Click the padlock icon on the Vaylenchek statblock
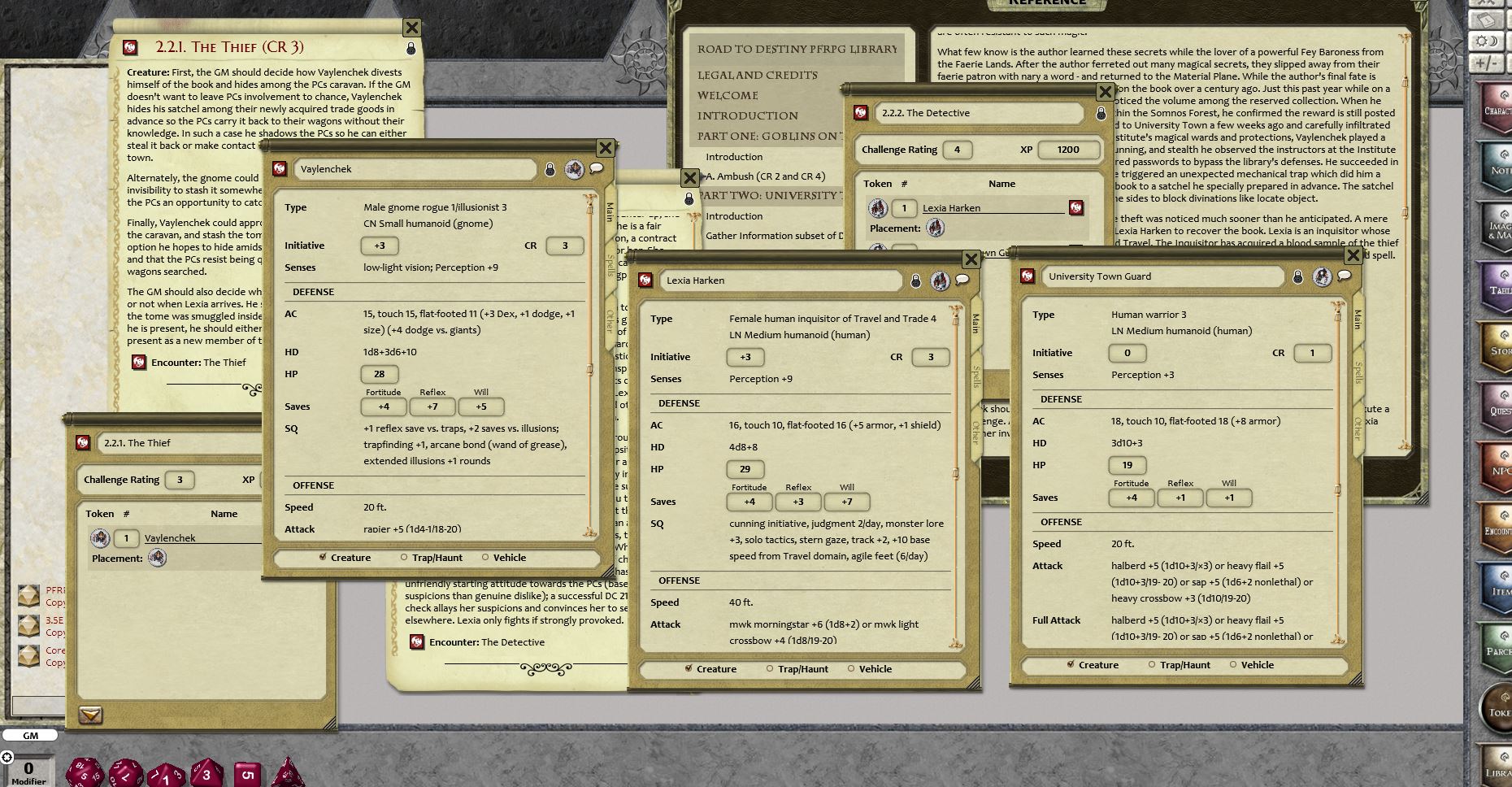 click(x=552, y=169)
